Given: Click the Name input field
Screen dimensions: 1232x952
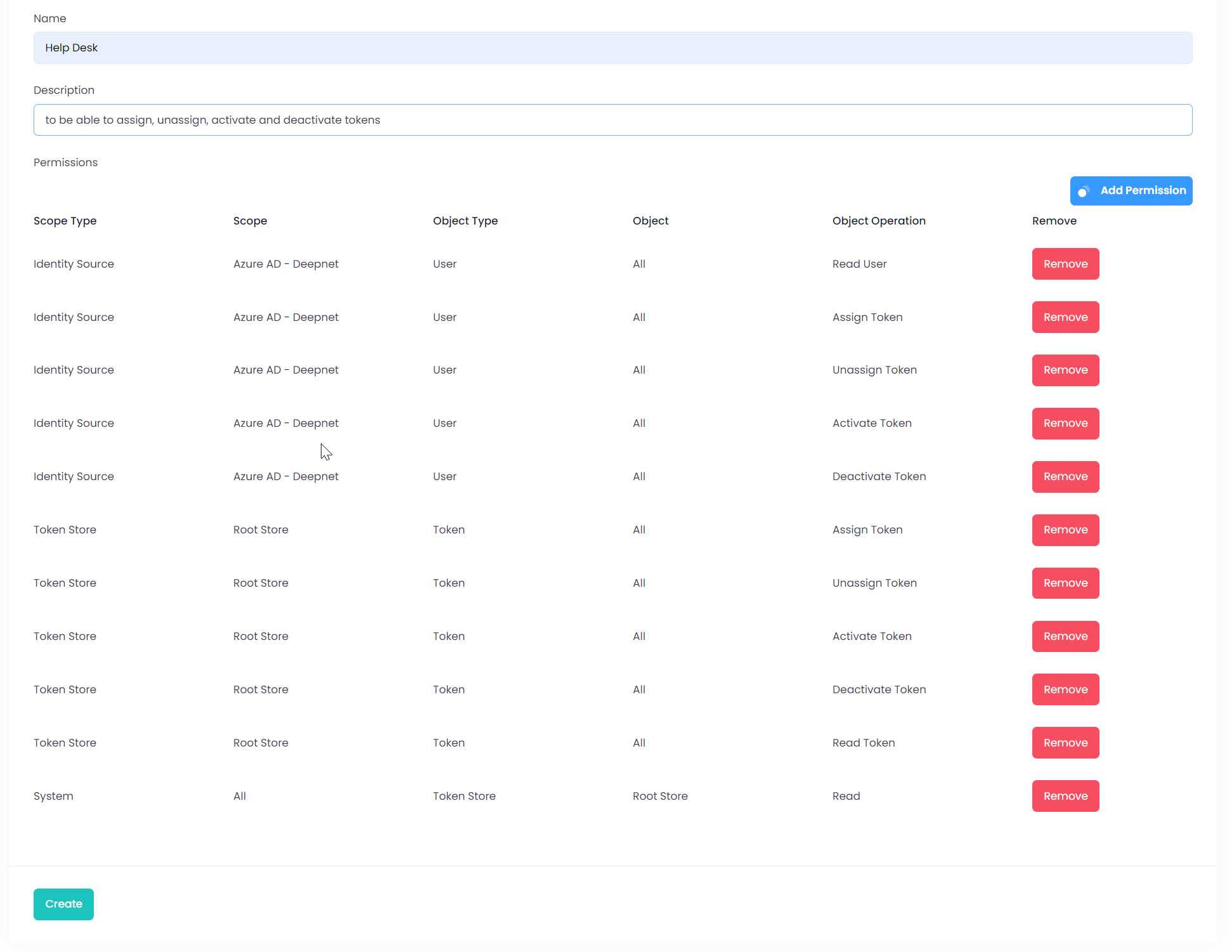Looking at the screenshot, I should point(613,48).
